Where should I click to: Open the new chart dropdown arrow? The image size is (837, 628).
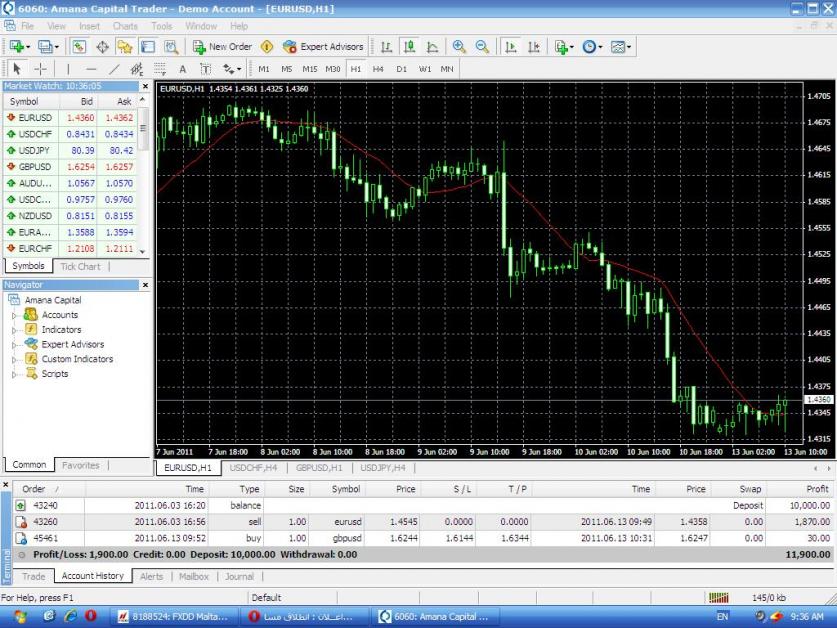28,47
